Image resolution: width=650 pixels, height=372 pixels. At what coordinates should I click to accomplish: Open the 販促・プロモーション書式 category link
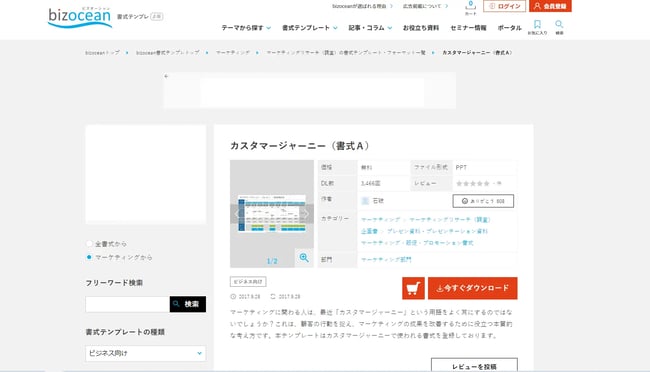[x=439, y=243]
